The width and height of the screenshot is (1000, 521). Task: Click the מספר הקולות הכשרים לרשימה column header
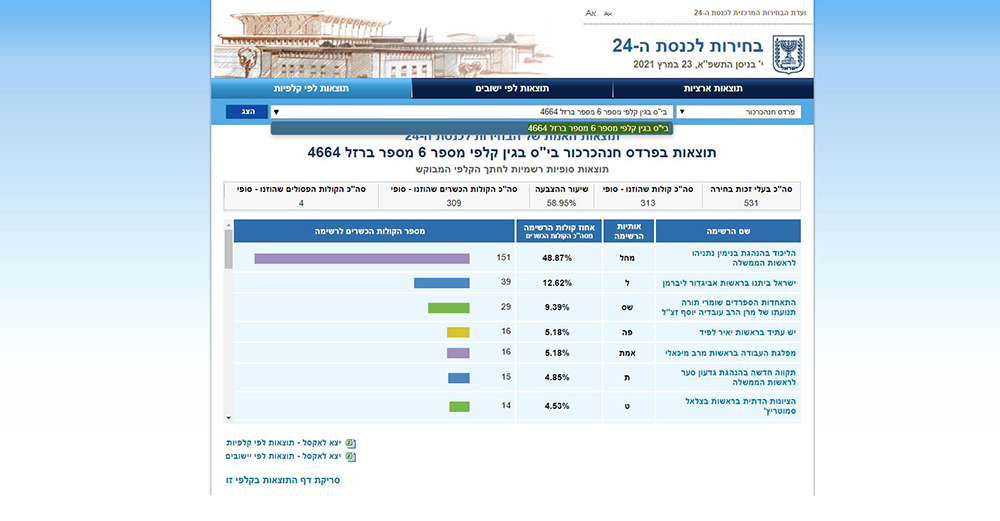click(x=374, y=231)
